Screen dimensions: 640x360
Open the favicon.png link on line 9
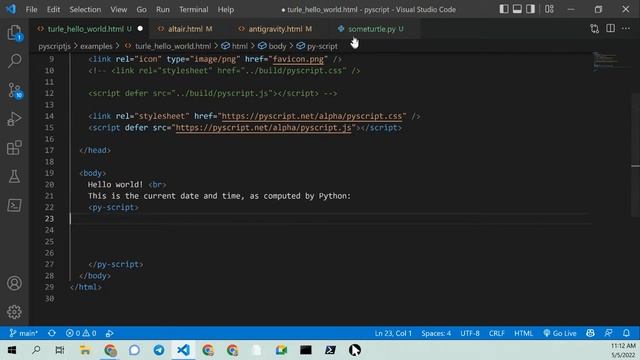298,59
